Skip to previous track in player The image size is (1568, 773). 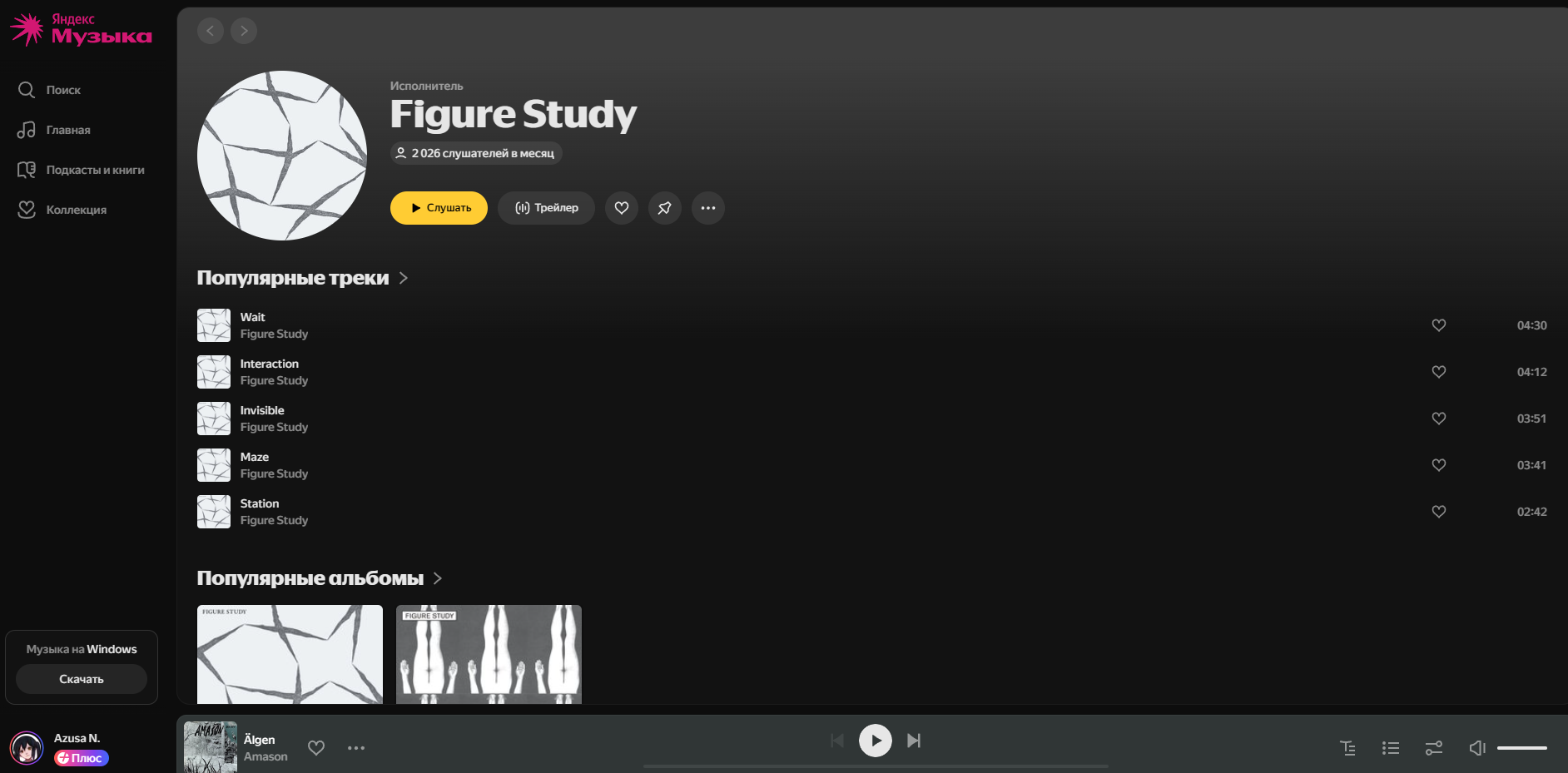tap(837, 741)
